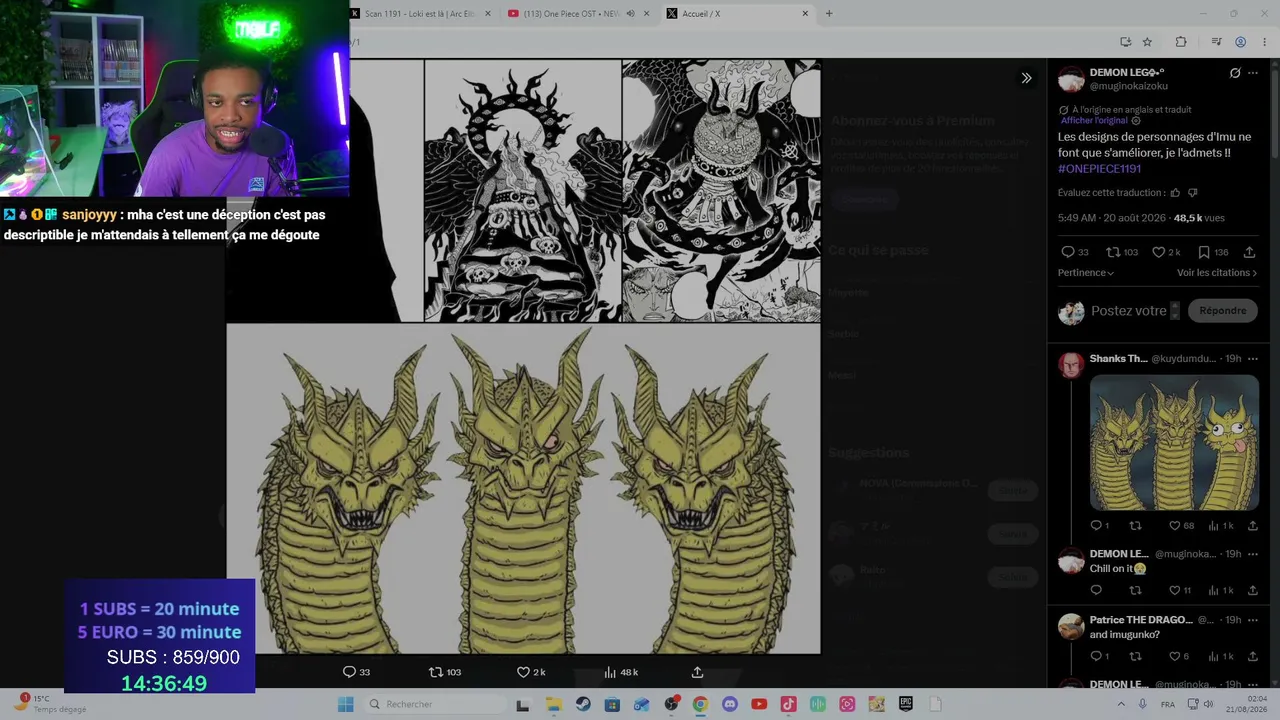
Task: Share the post from the image viewer bar
Action: pos(697,672)
